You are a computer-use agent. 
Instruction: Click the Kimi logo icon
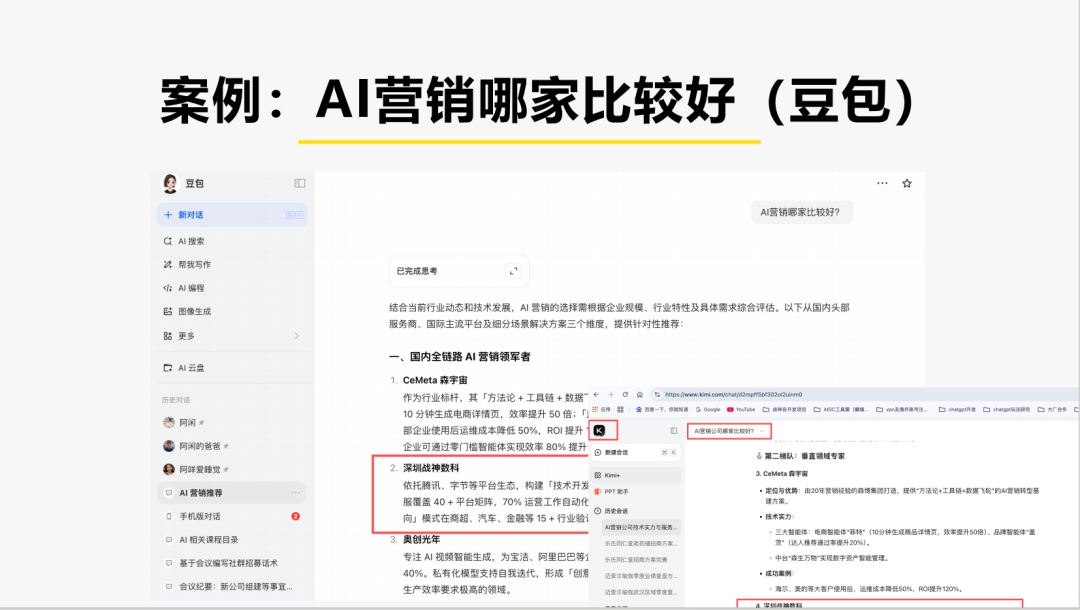pyautogui.click(x=600, y=430)
